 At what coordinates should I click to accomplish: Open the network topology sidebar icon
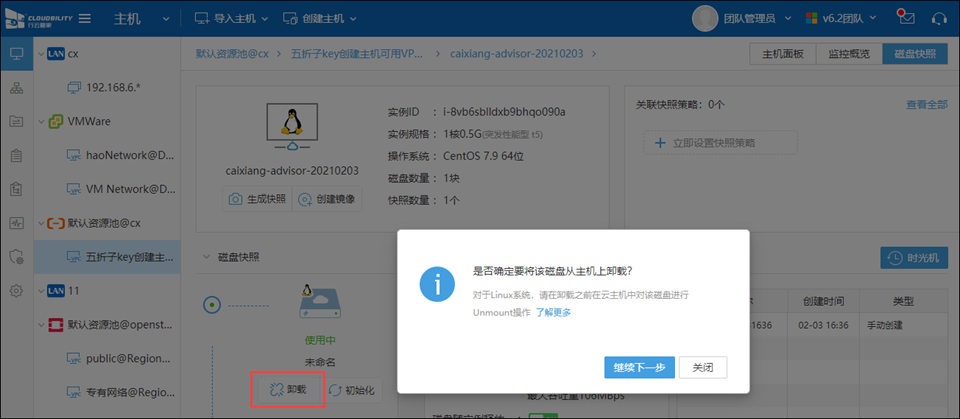point(16,88)
